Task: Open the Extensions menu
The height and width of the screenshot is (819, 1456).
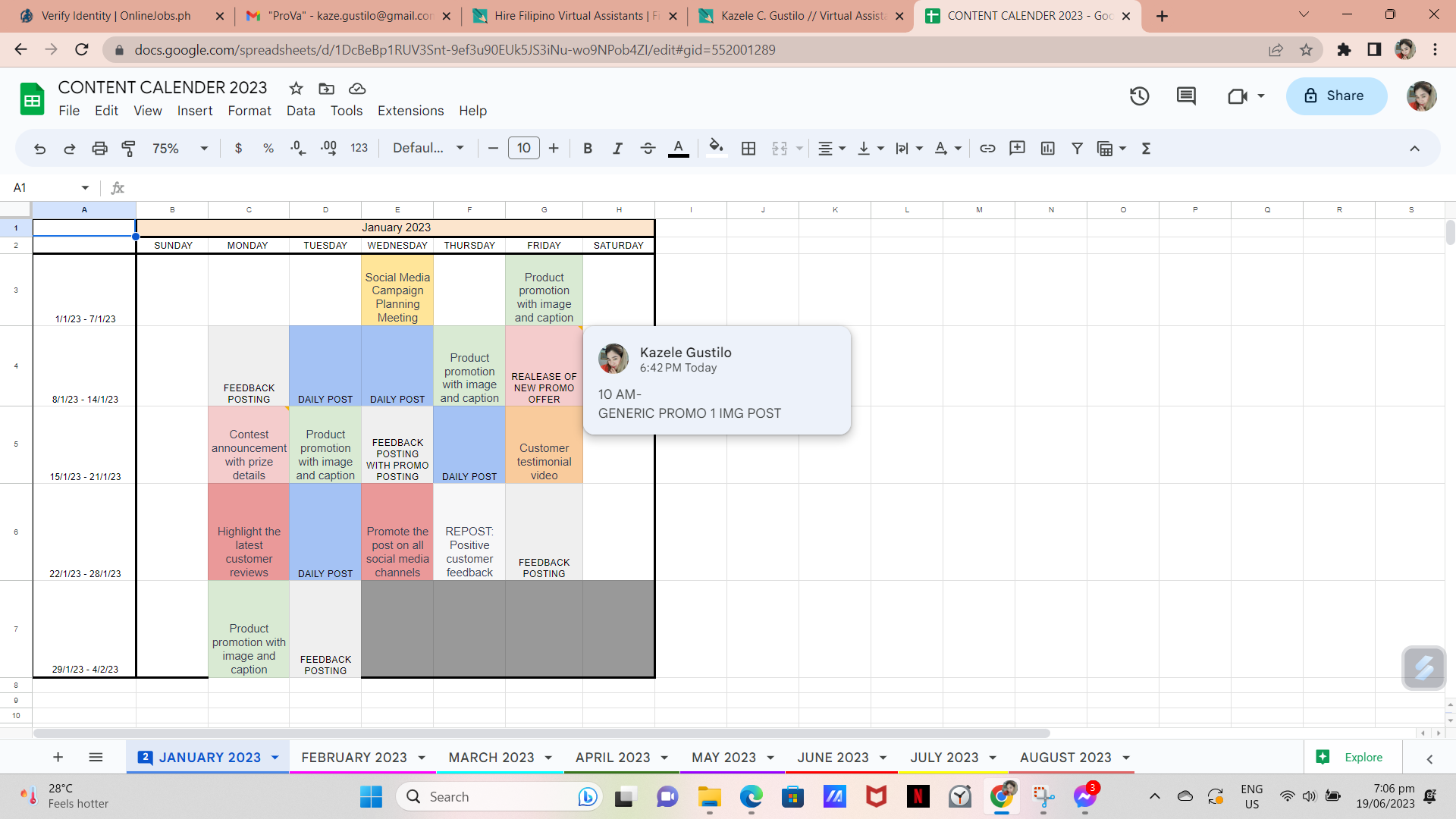Action: (410, 111)
